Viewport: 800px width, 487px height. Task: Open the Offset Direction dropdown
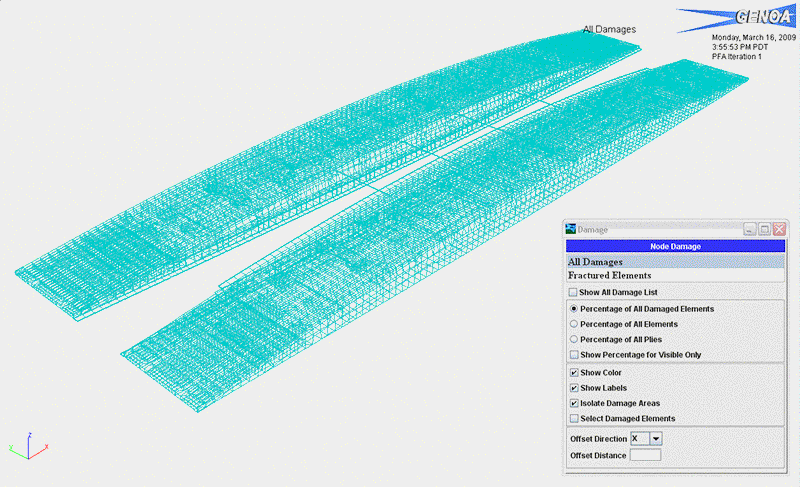[x=656, y=438]
